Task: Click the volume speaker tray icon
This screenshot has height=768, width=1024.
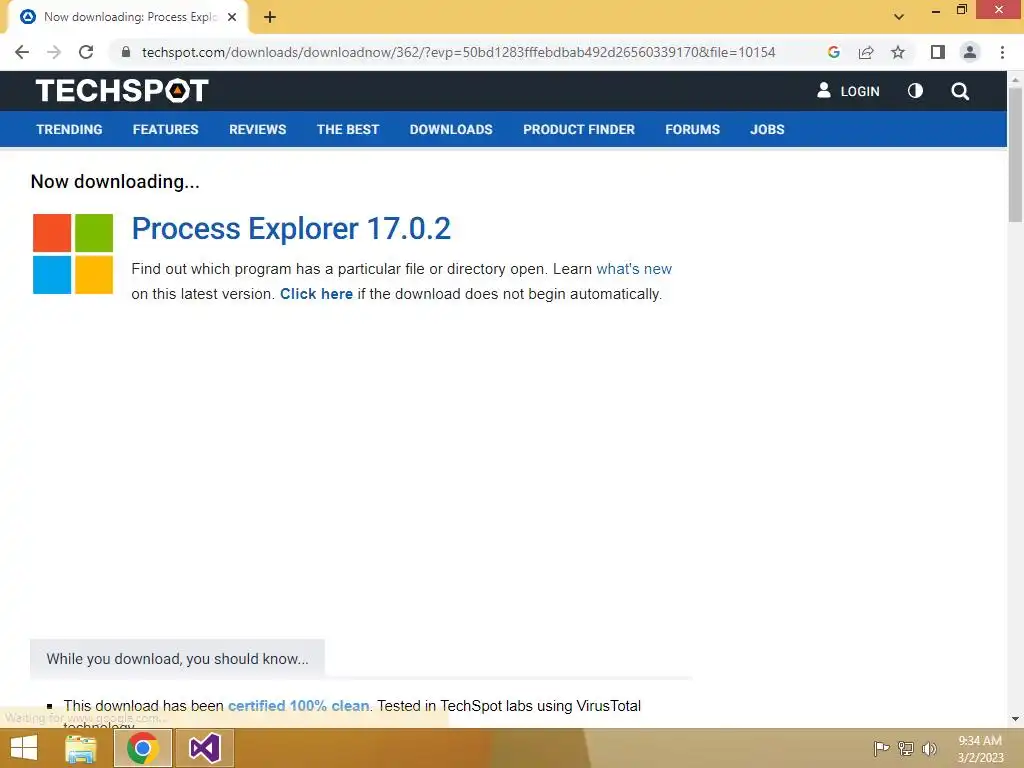Action: point(929,748)
